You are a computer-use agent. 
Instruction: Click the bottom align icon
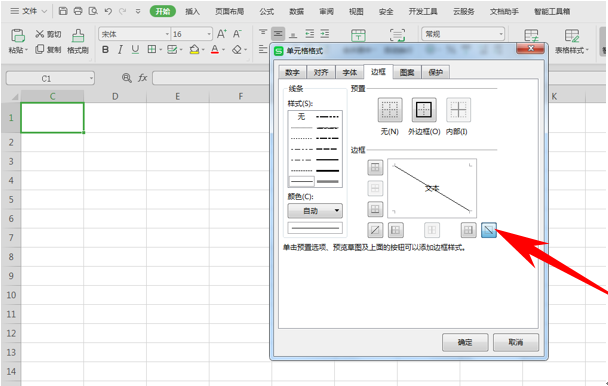click(x=293, y=35)
